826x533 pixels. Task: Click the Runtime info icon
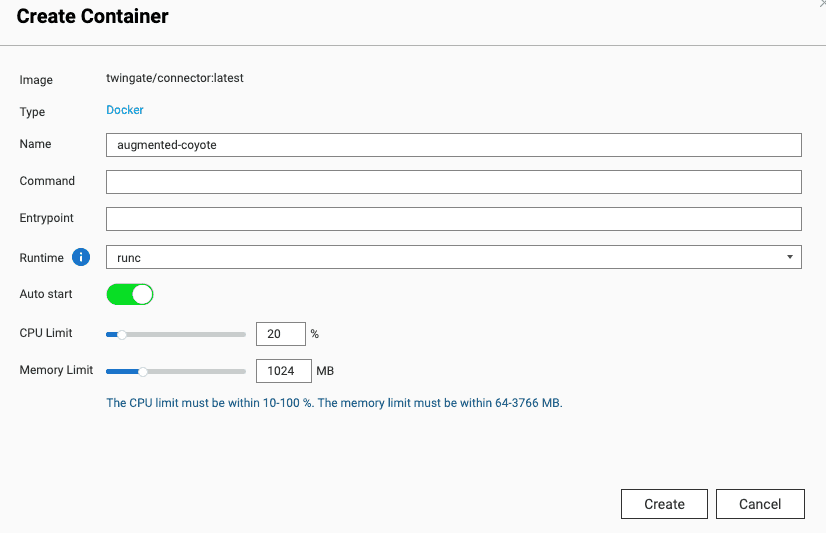(x=82, y=258)
